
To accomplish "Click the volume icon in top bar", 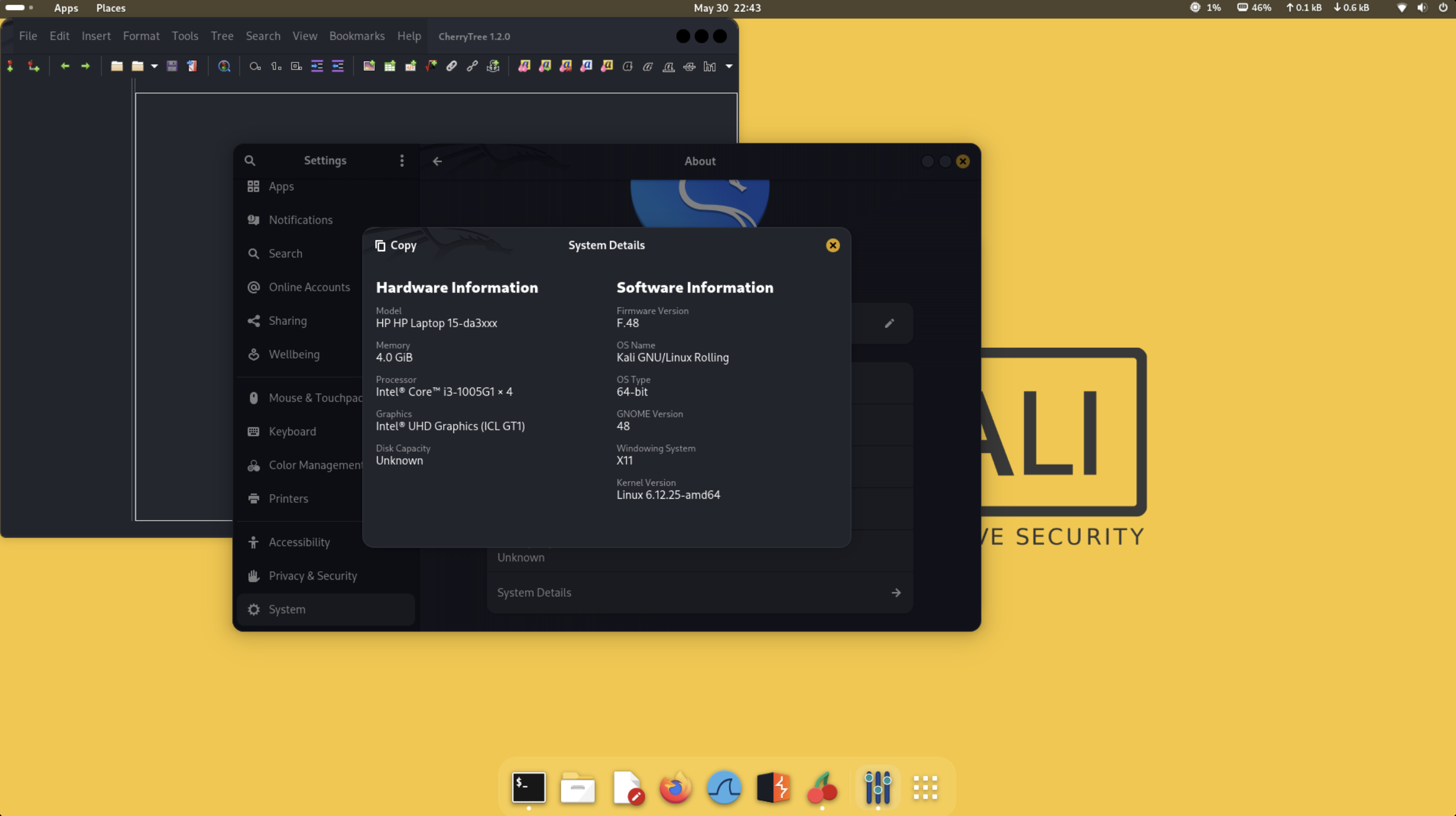I will click(x=1422, y=8).
